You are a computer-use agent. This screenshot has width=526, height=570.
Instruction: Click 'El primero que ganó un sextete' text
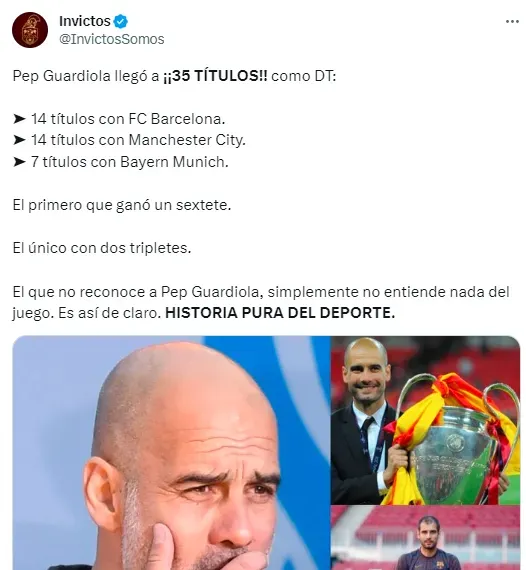pyautogui.click(x=122, y=205)
